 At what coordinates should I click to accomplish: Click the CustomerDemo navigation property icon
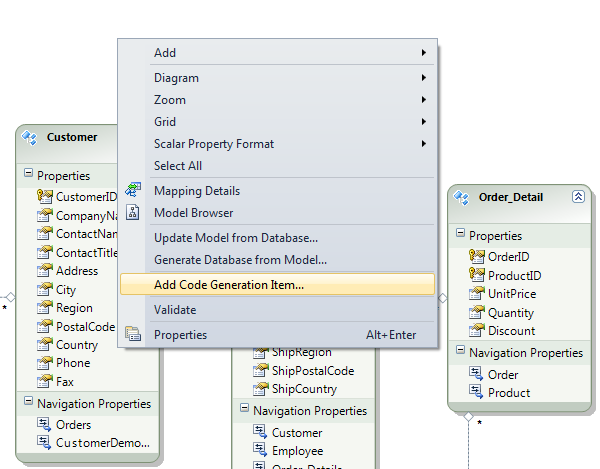(44, 442)
